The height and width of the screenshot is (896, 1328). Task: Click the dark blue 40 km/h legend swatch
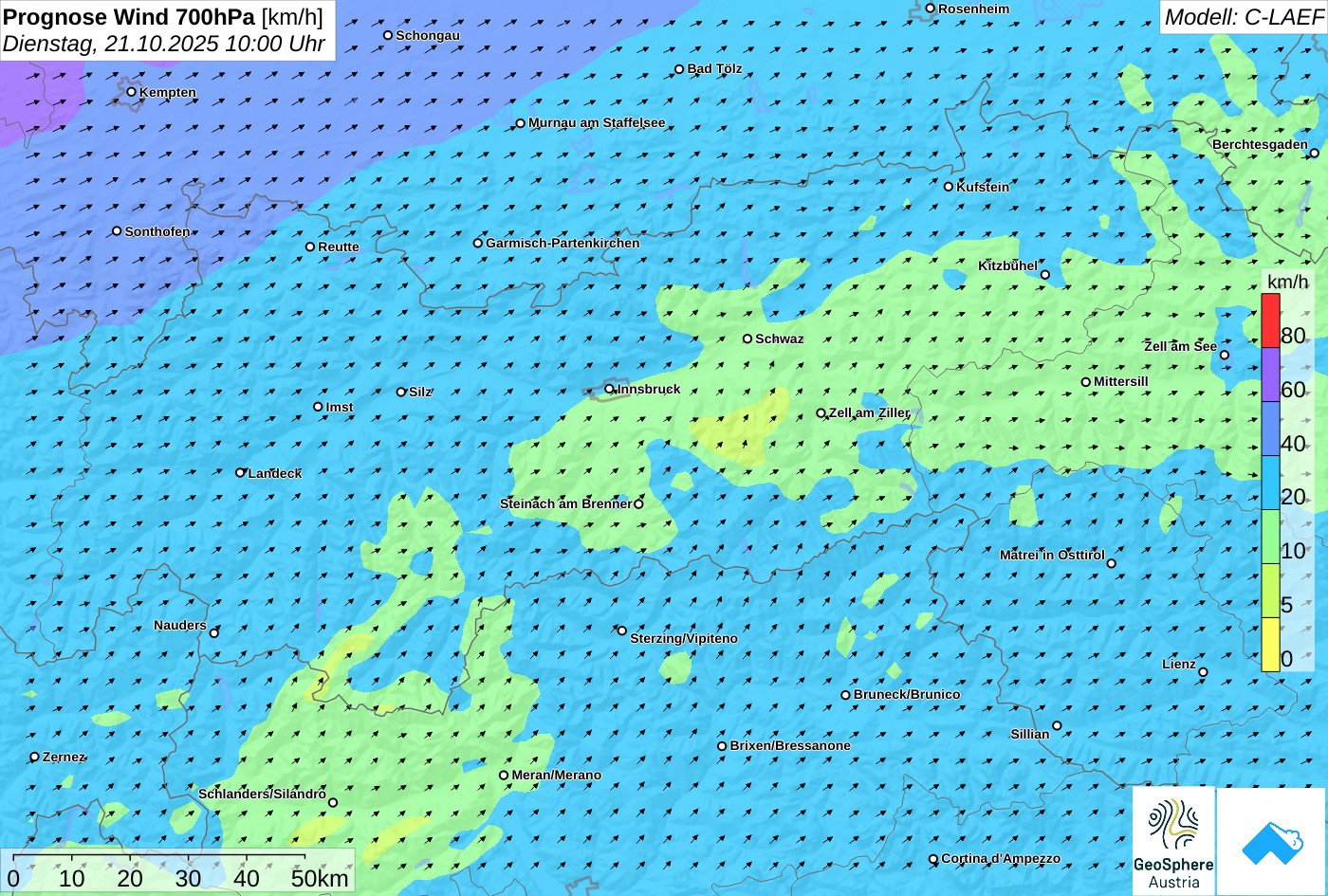point(1270,429)
